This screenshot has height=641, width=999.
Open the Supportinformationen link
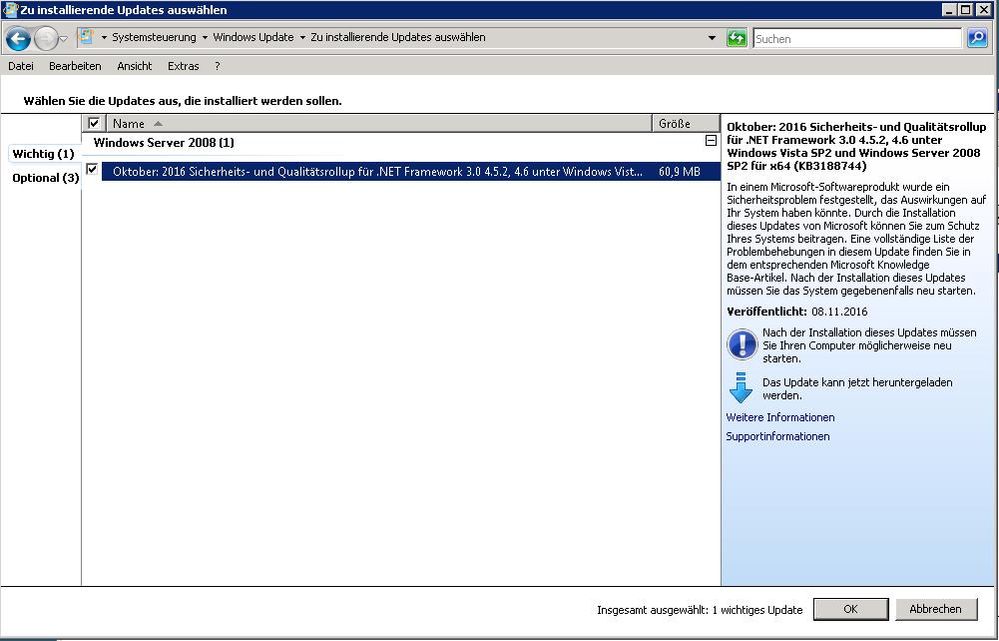tap(777, 436)
